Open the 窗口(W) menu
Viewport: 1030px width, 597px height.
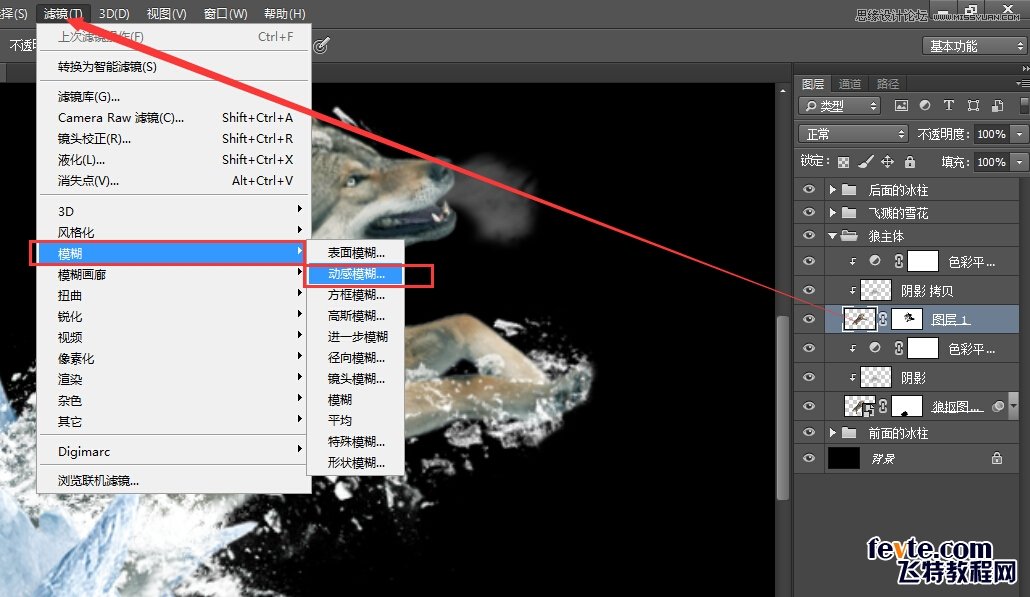[x=225, y=13]
